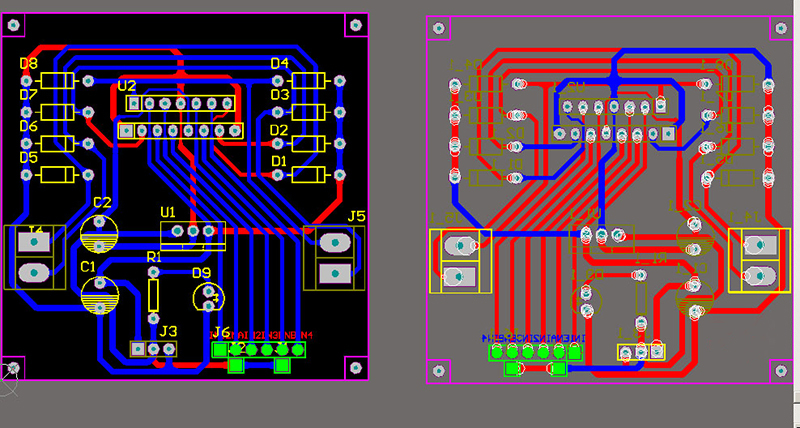Click the J5 terminal block on the left board
The image size is (800, 428).
[333, 257]
